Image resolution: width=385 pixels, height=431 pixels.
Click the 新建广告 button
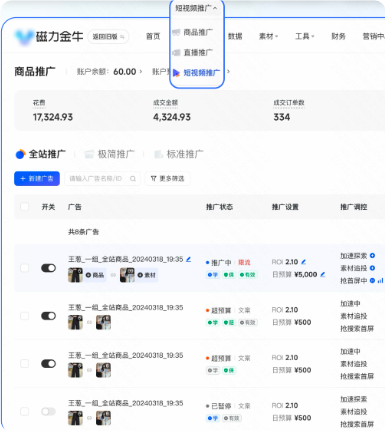pos(37,178)
